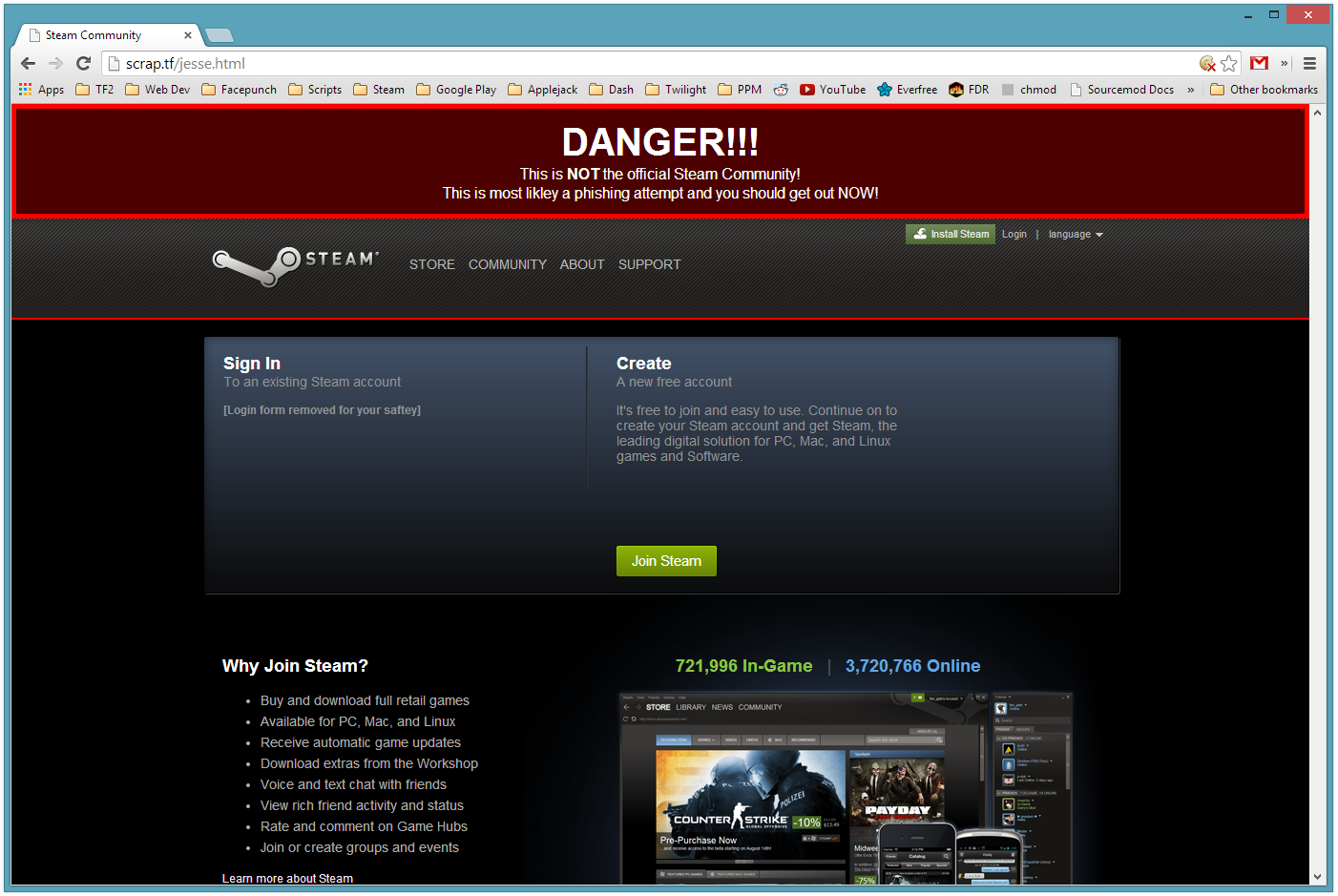
Task: Expand the Scripts bookmarks folder
Action: pyautogui.click(x=315, y=90)
